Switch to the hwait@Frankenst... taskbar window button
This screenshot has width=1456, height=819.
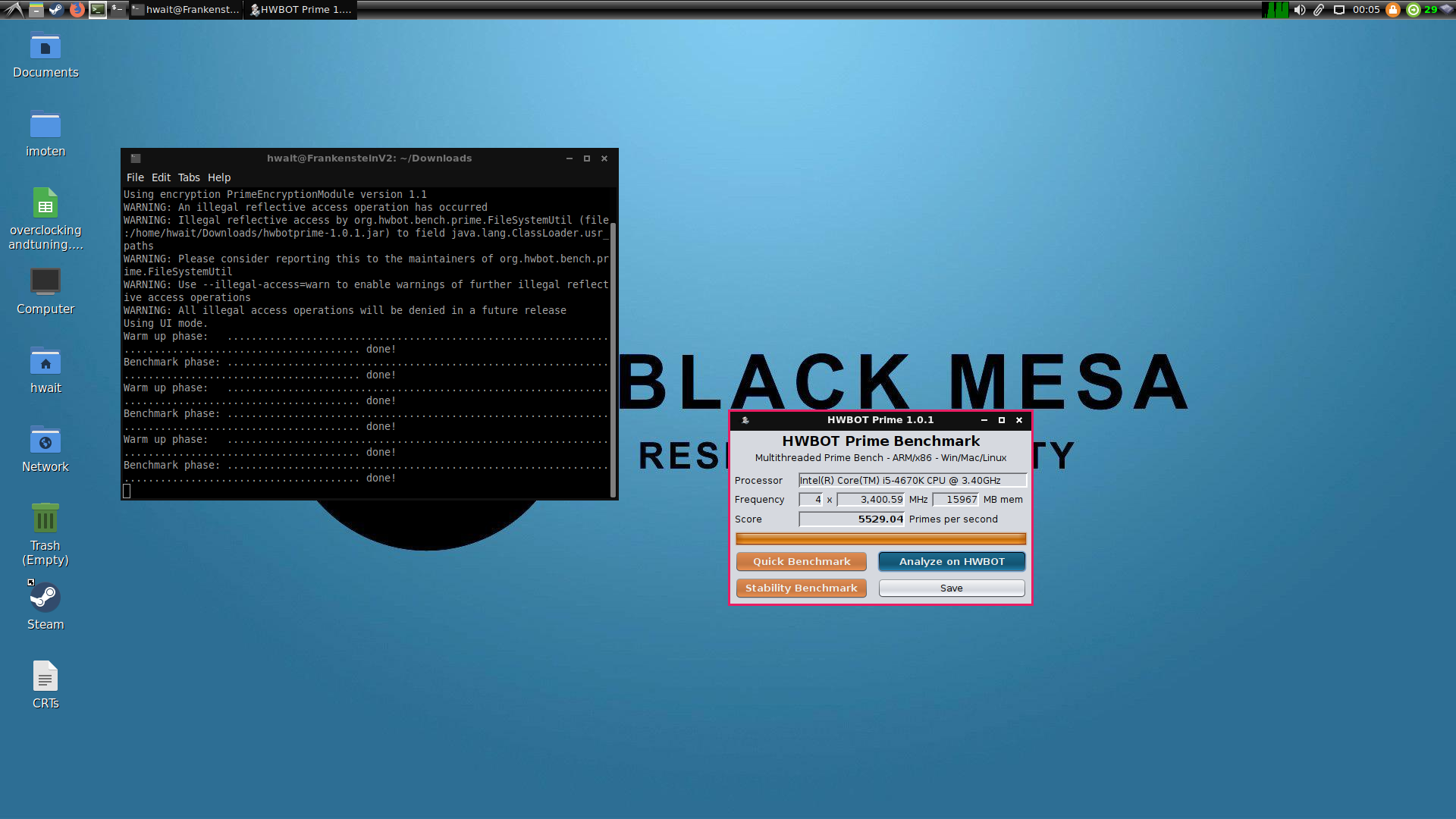click(x=186, y=10)
